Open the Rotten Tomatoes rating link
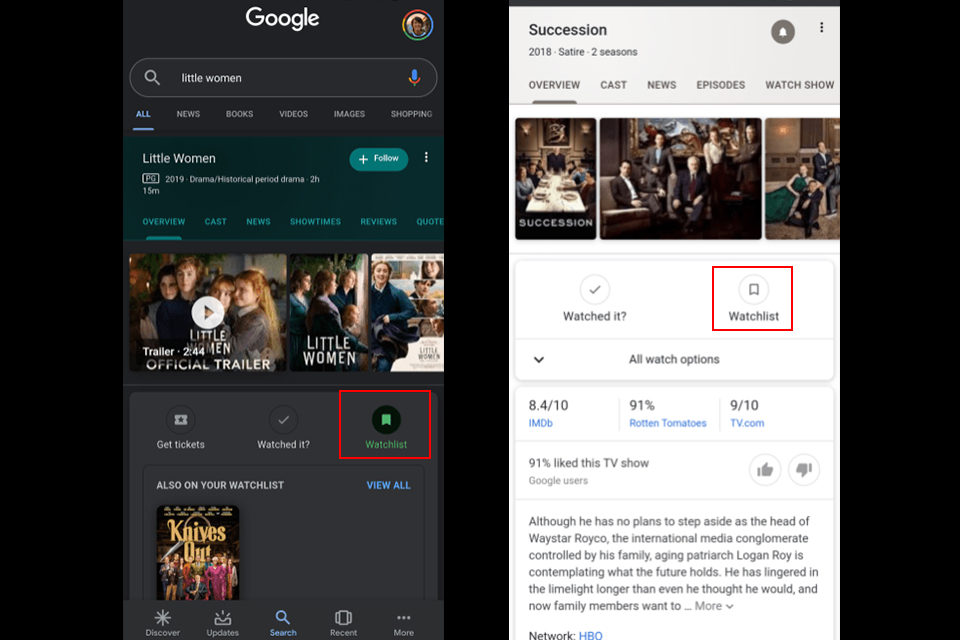Viewport: 960px width, 640px height. click(x=668, y=423)
